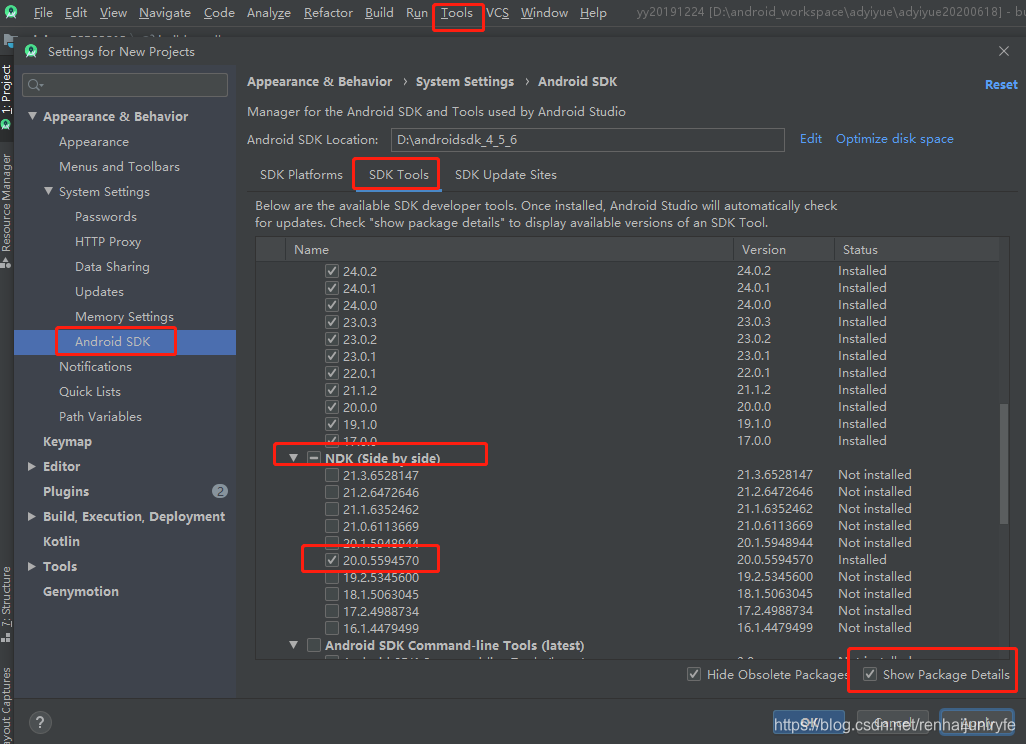Open the File menu
Image resolution: width=1026 pixels, height=744 pixels.
tap(43, 12)
